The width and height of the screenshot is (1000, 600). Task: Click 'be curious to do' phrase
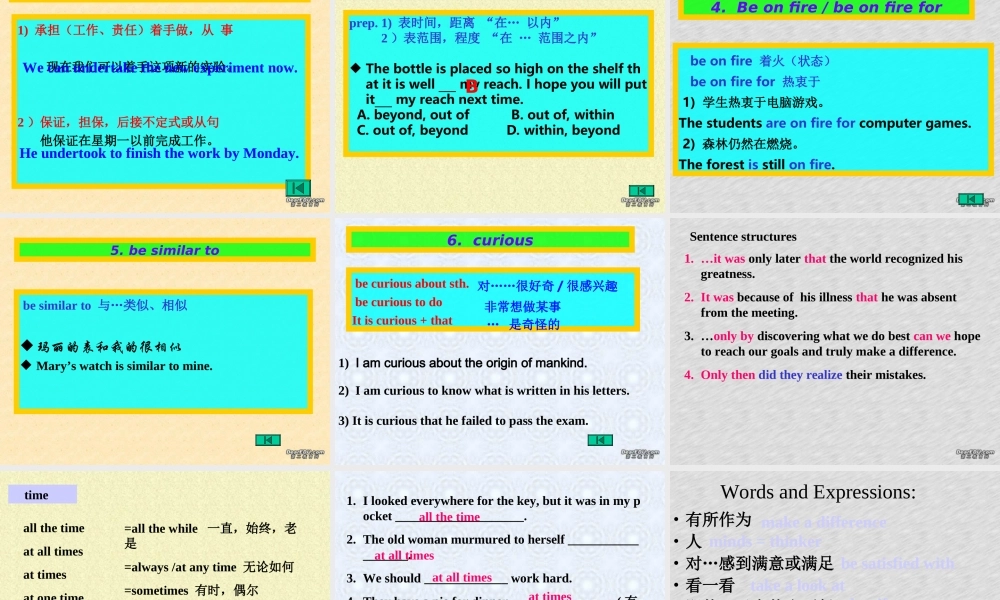tap(399, 302)
